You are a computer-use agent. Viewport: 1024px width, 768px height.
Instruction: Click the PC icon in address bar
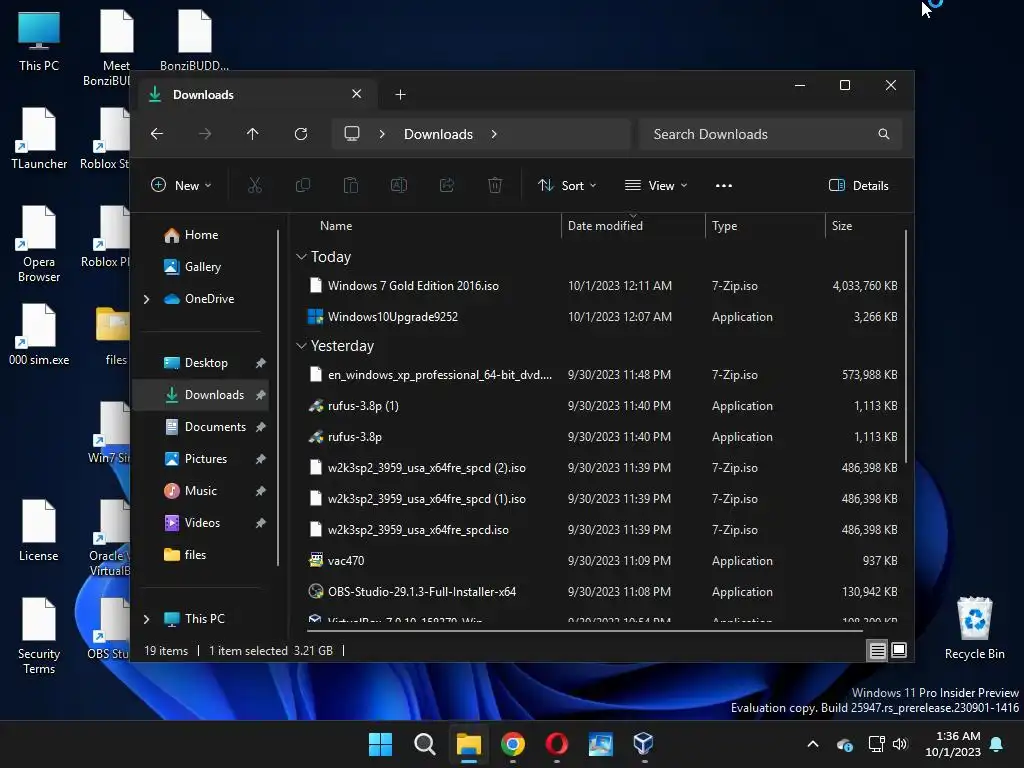(x=352, y=134)
